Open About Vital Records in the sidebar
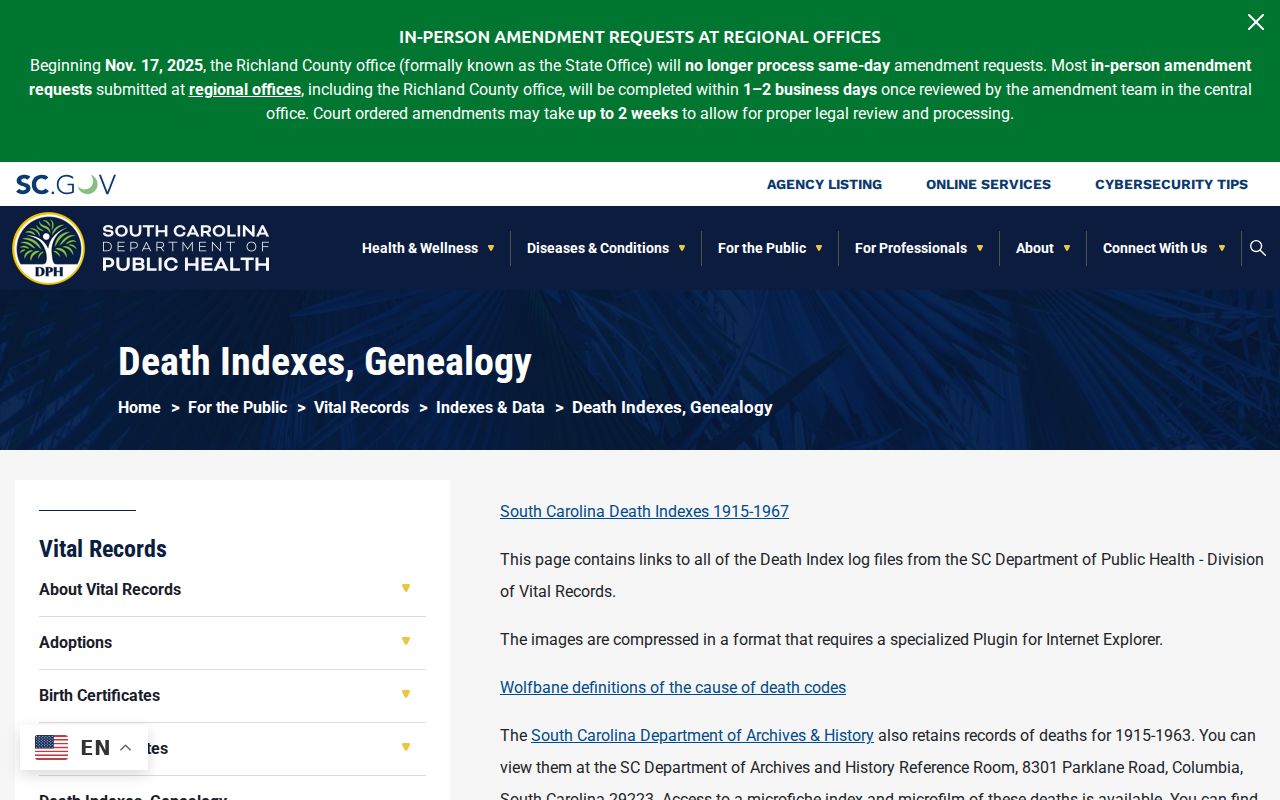The image size is (1280, 800). (110, 589)
